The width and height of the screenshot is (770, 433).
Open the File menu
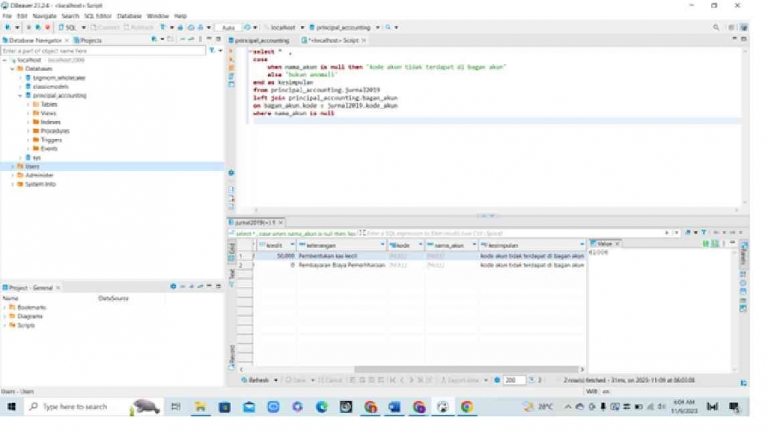[x=7, y=16]
